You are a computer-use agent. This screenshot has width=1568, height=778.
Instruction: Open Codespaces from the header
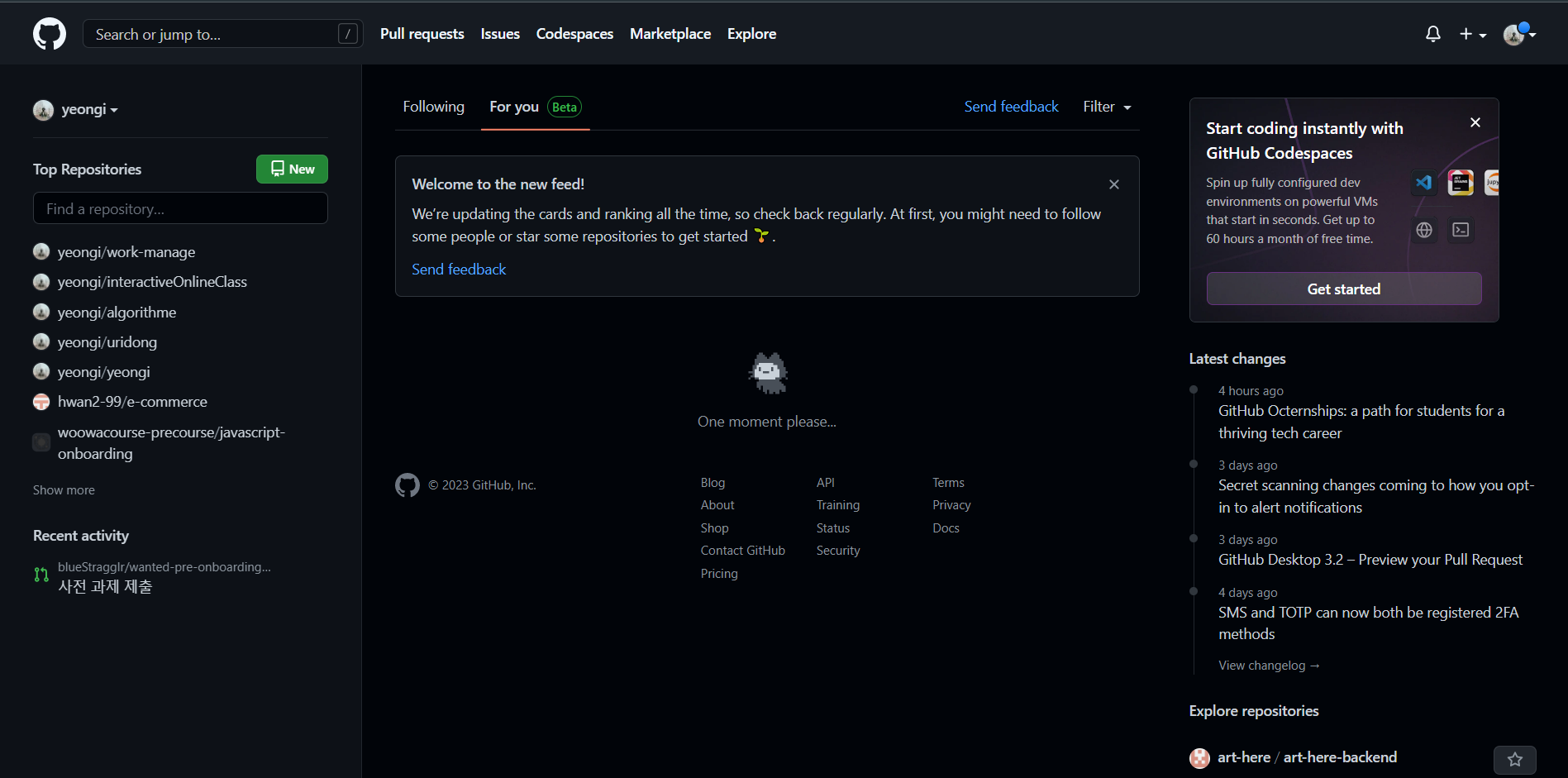pos(574,34)
